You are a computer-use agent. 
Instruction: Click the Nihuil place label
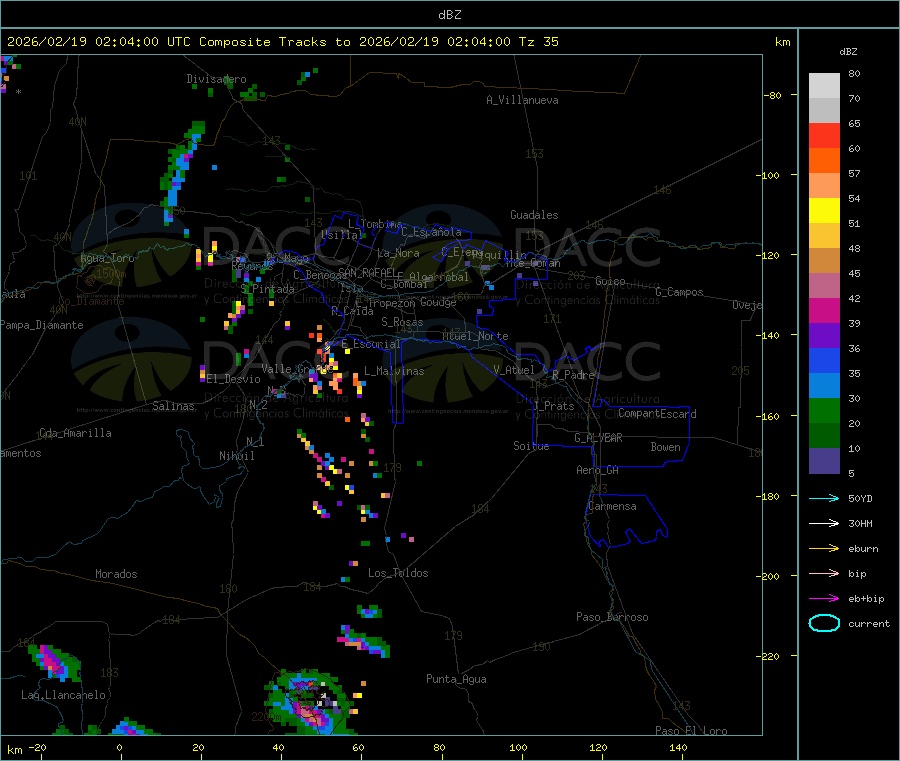point(236,456)
